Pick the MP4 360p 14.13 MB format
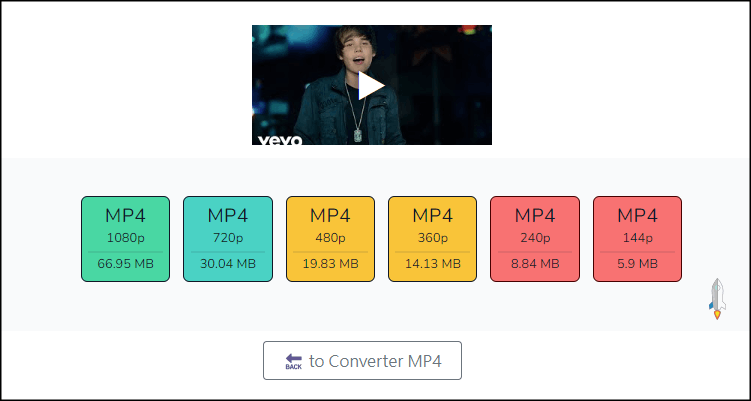This screenshot has width=751, height=401. click(432, 239)
